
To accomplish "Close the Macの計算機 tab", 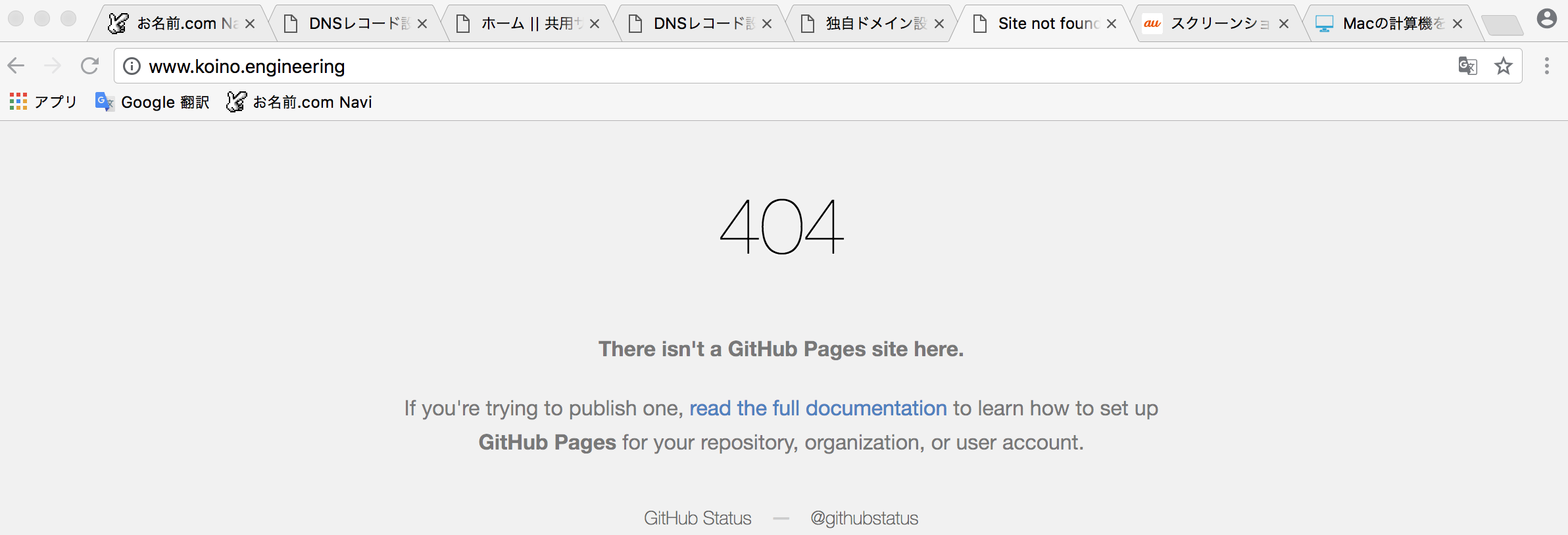I will tap(1458, 24).
